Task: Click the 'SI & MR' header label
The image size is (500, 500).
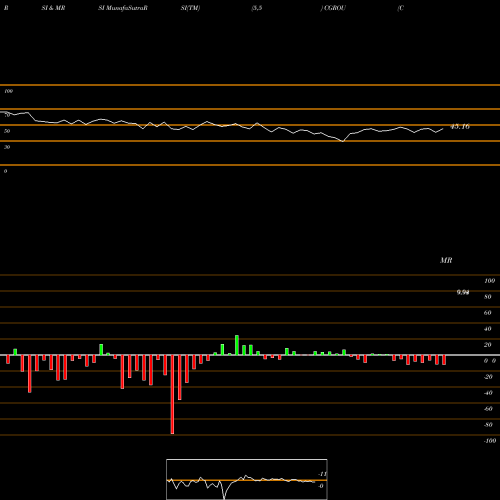Action: tap(53, 8)
